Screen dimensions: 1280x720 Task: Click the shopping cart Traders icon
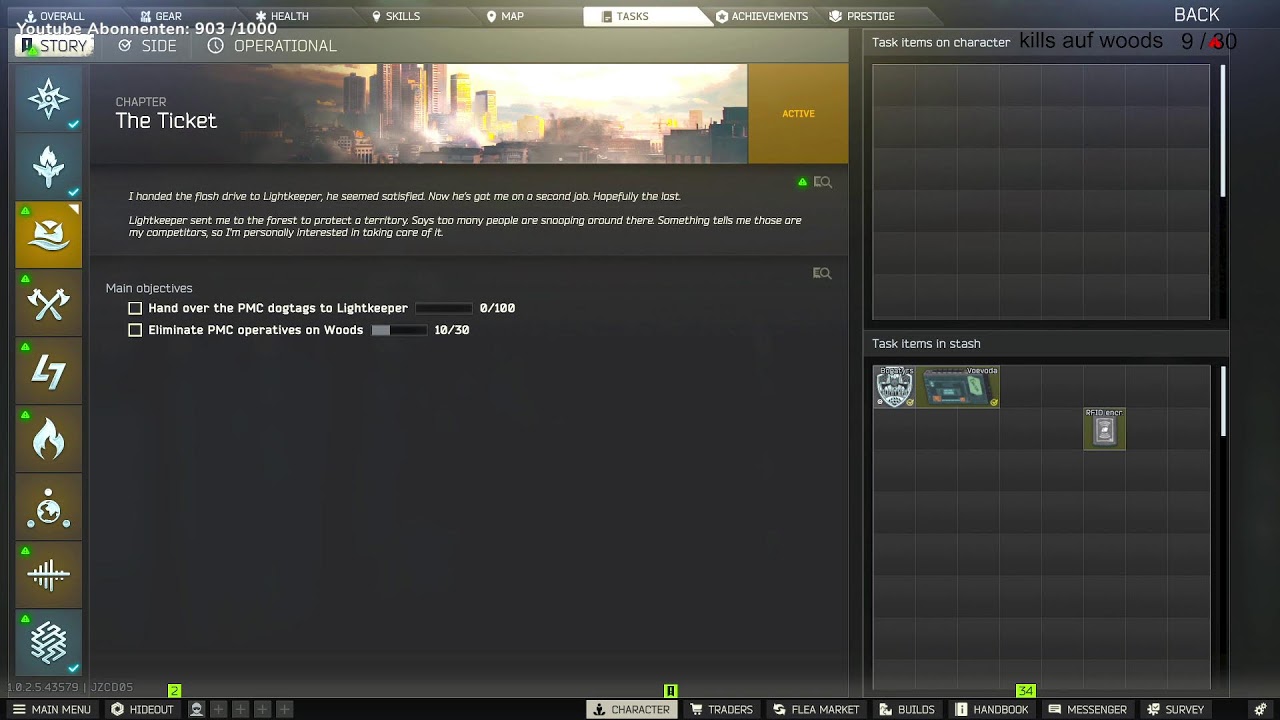696,709
